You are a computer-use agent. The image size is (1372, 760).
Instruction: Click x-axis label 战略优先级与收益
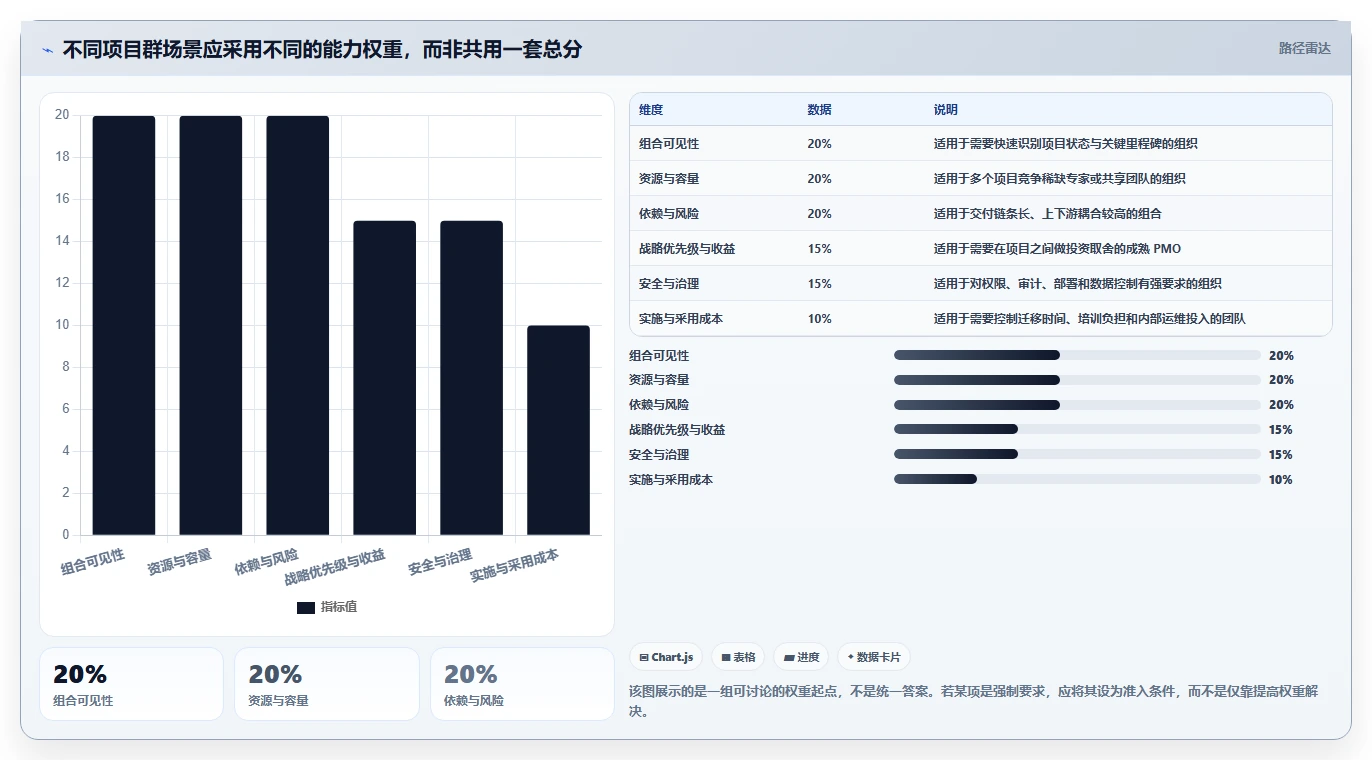335,567
